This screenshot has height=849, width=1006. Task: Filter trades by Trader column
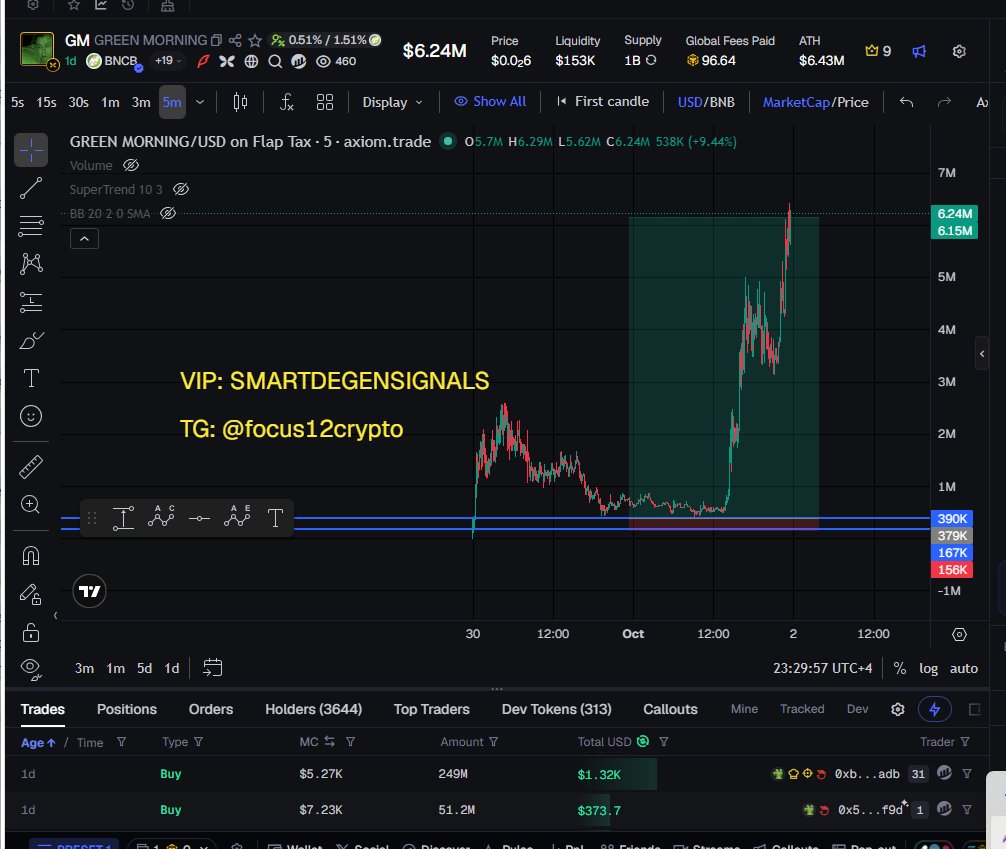point(966,742)
